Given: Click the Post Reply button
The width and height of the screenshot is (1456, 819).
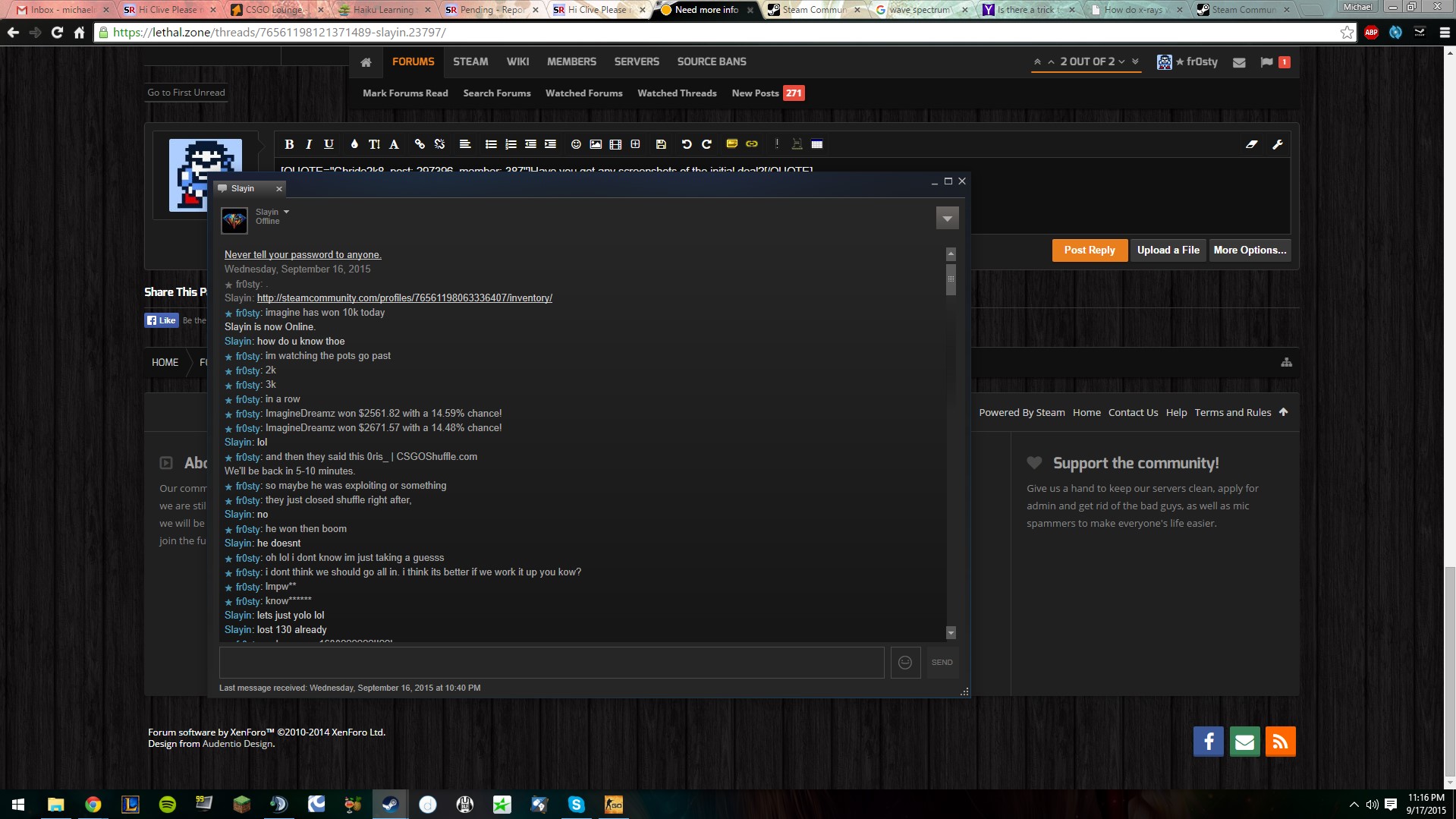Looking at the screenshot, I should (x=1089, y=250).
